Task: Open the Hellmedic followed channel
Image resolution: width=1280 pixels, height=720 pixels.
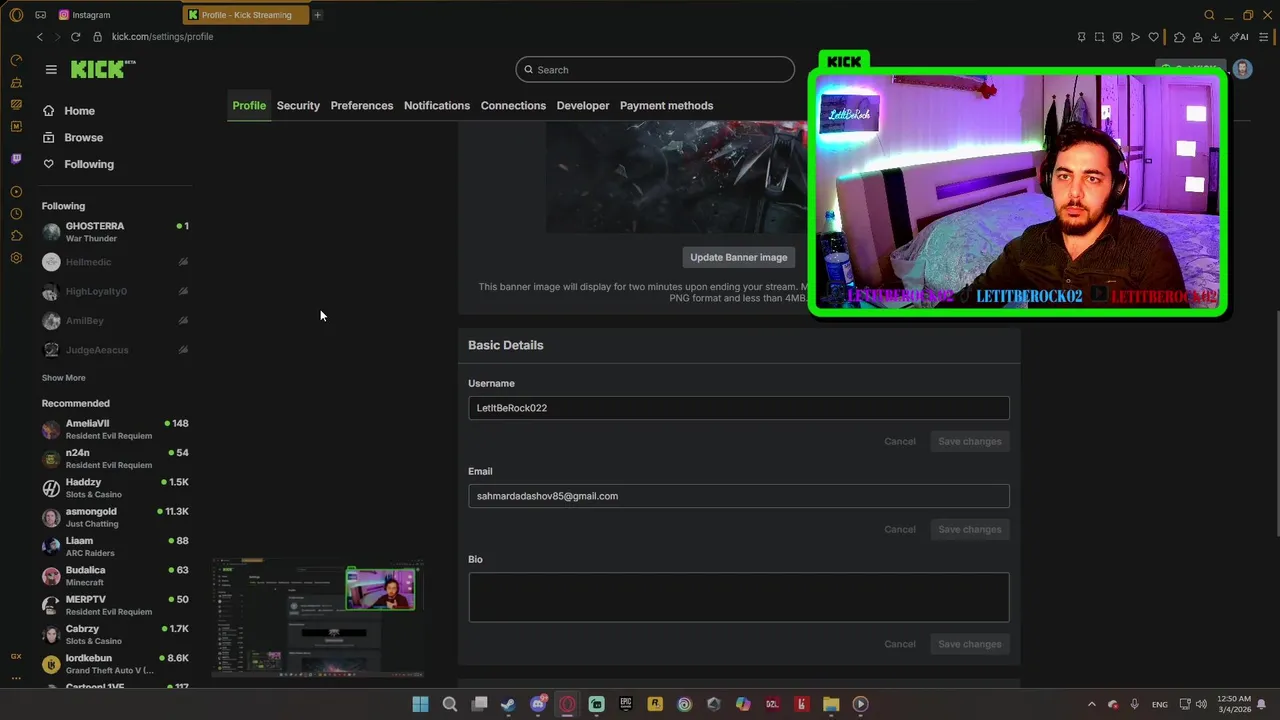Action: tap(115, 262)
